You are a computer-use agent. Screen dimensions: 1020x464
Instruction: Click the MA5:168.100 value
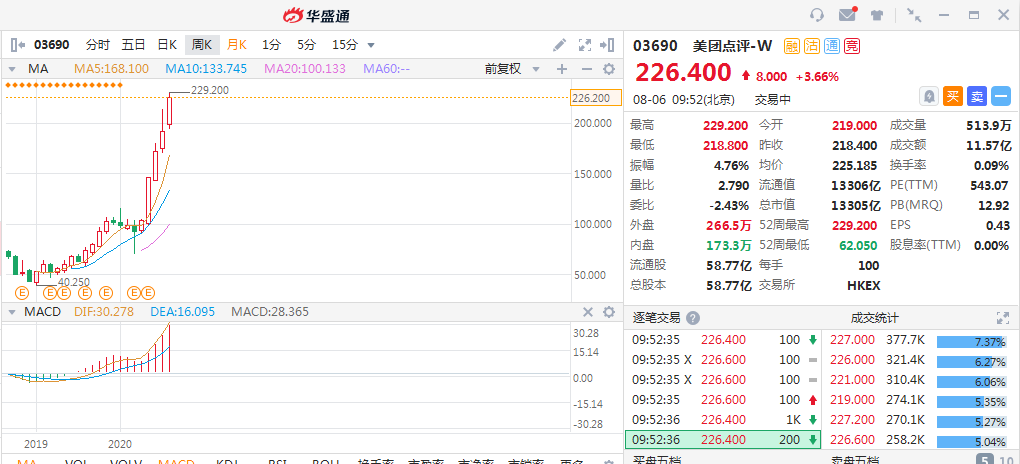tap(111, 69)
